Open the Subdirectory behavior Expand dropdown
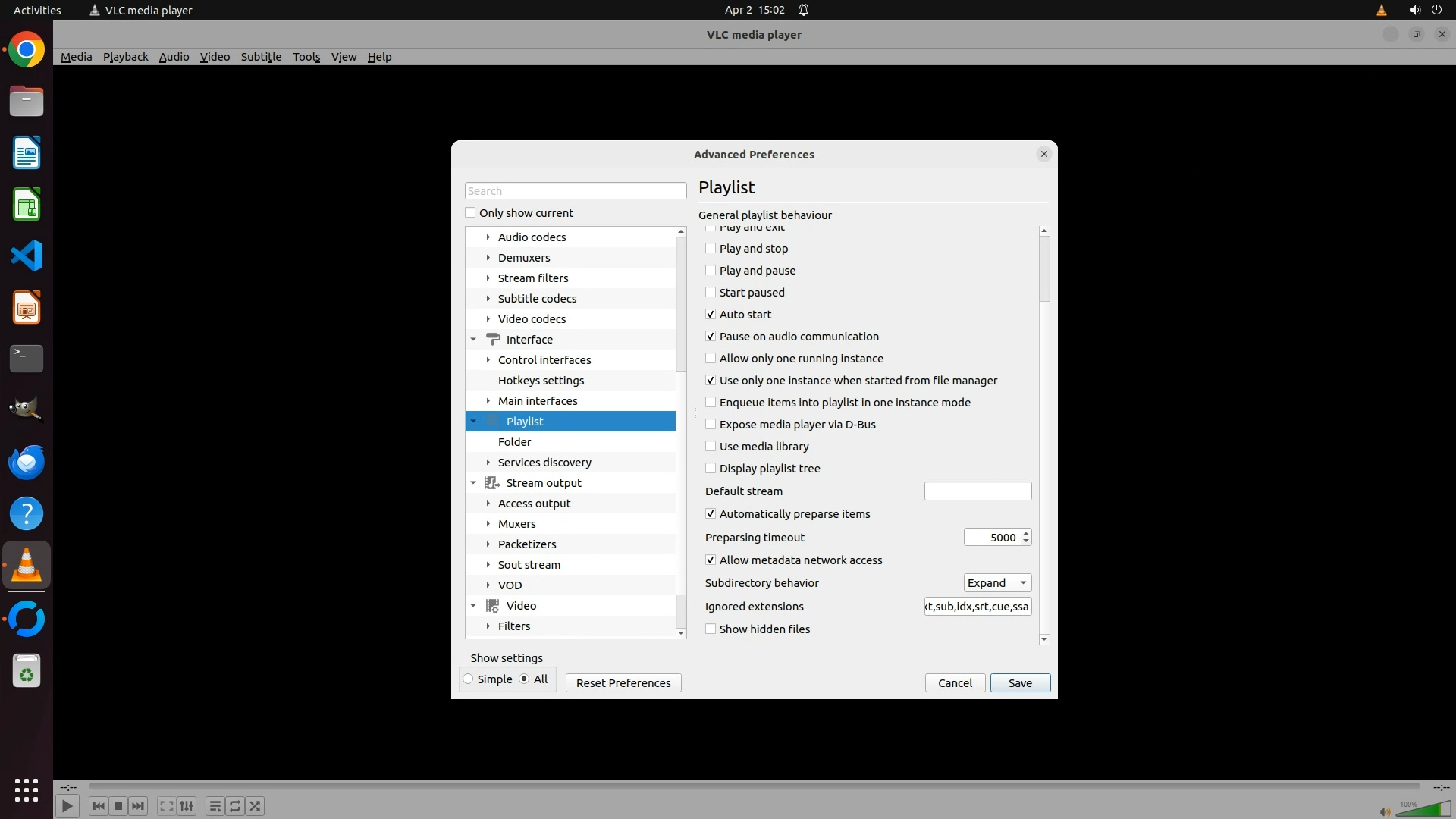The height and width of the screenshot is (819, 1456). pyautogui.click(x=996, y=583)
